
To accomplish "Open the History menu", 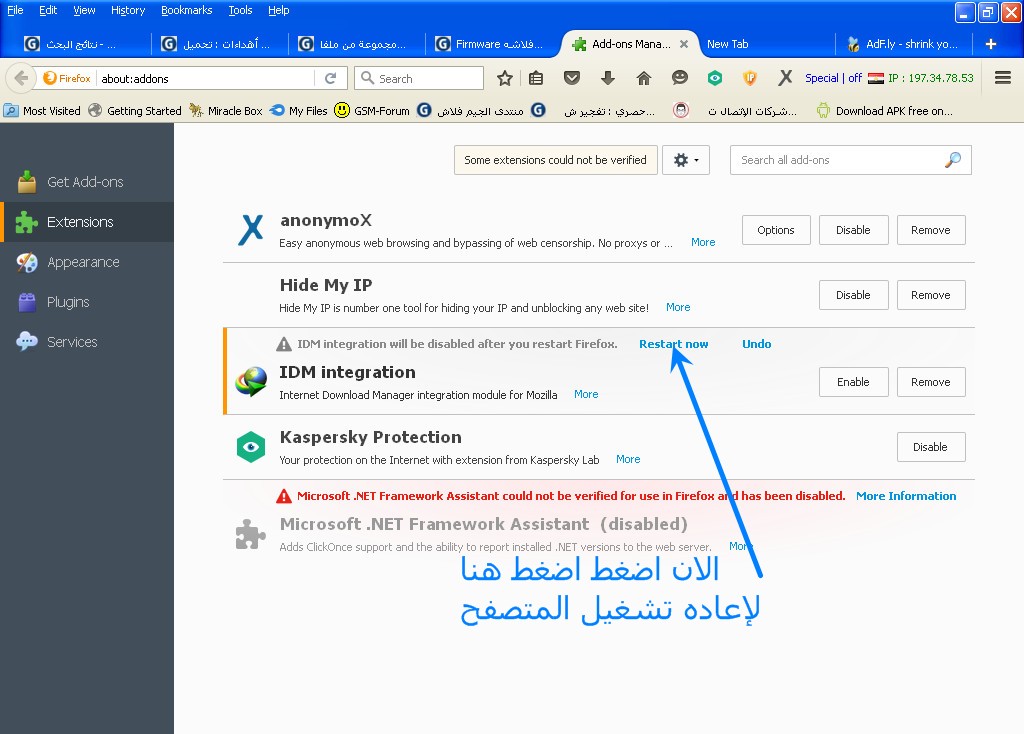I will click(x=127, y=10).
